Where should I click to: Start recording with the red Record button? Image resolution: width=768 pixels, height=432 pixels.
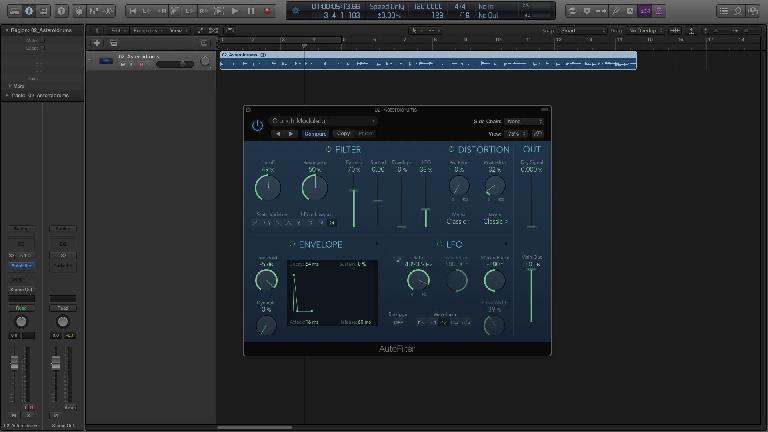coord(267,10)
